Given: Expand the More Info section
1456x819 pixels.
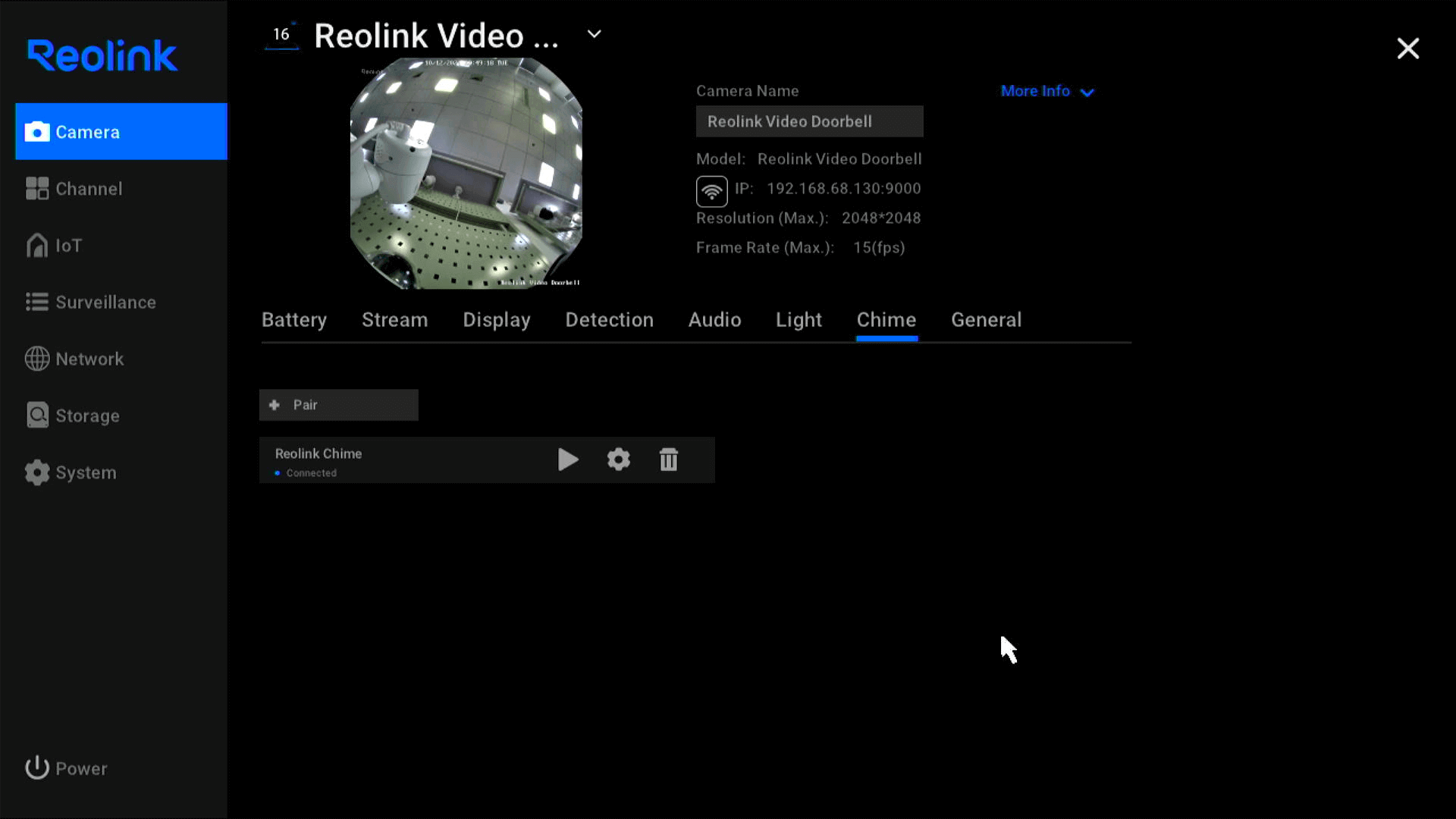Looking at the screenshot, I should point(1046,91).
